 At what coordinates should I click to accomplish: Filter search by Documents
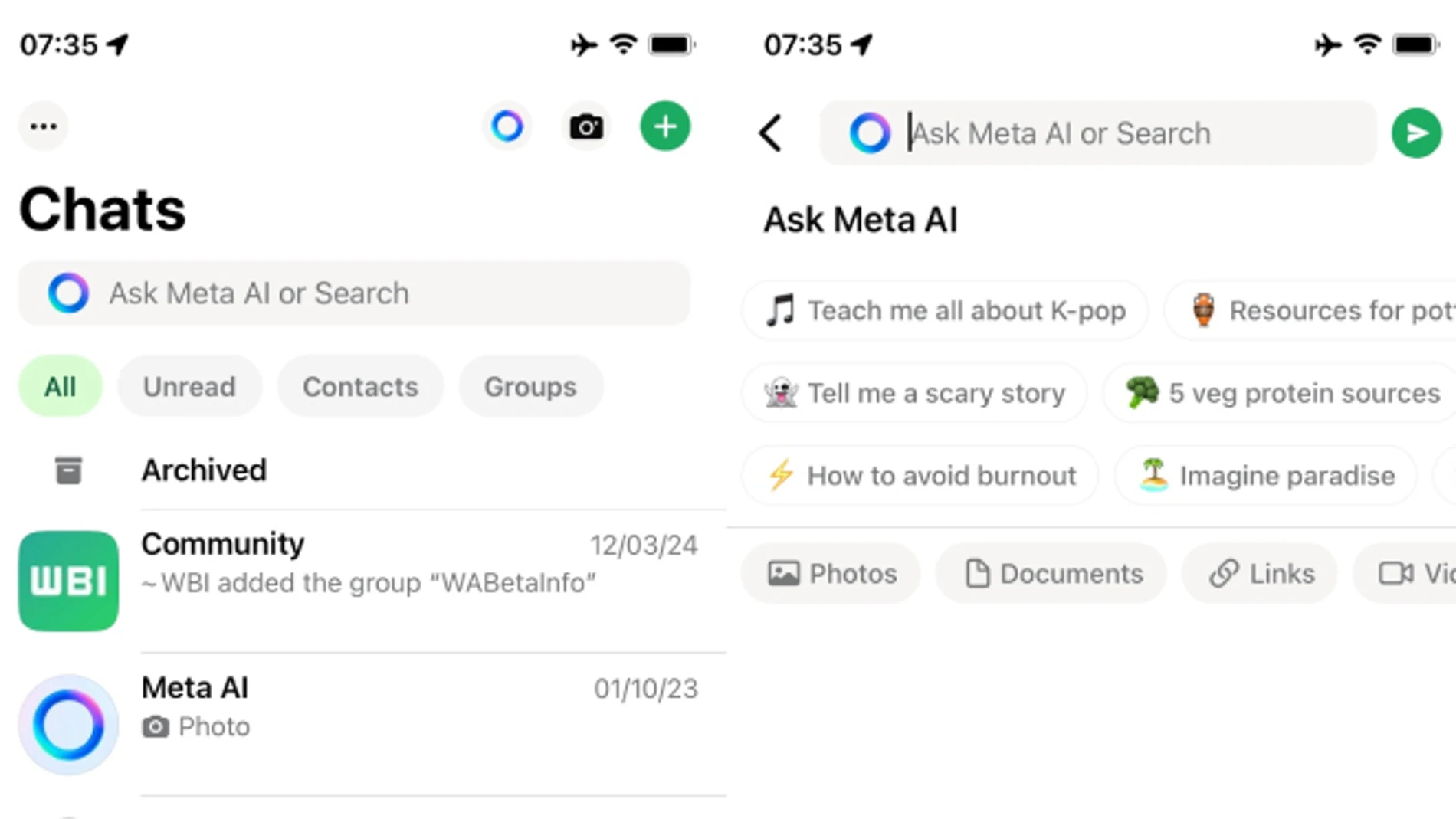pyautogui.click(x=1051, y=574)
